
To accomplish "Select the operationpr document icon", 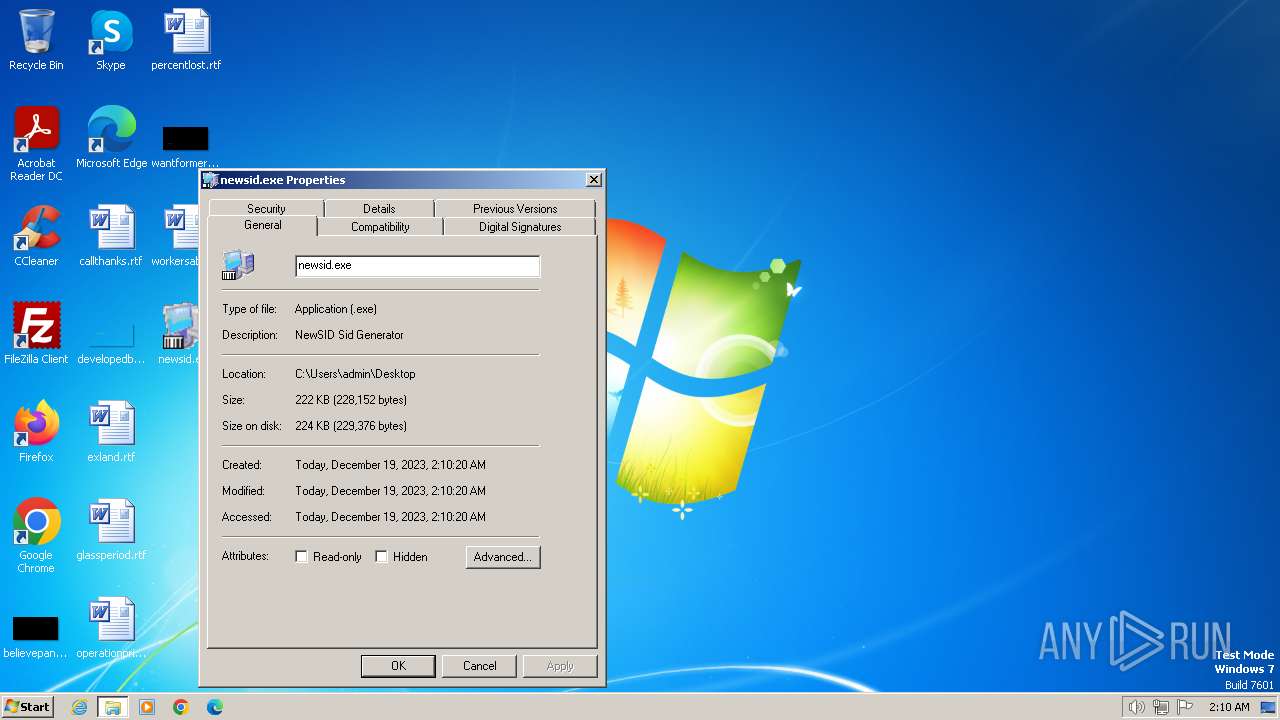I will tap(111, 628).
